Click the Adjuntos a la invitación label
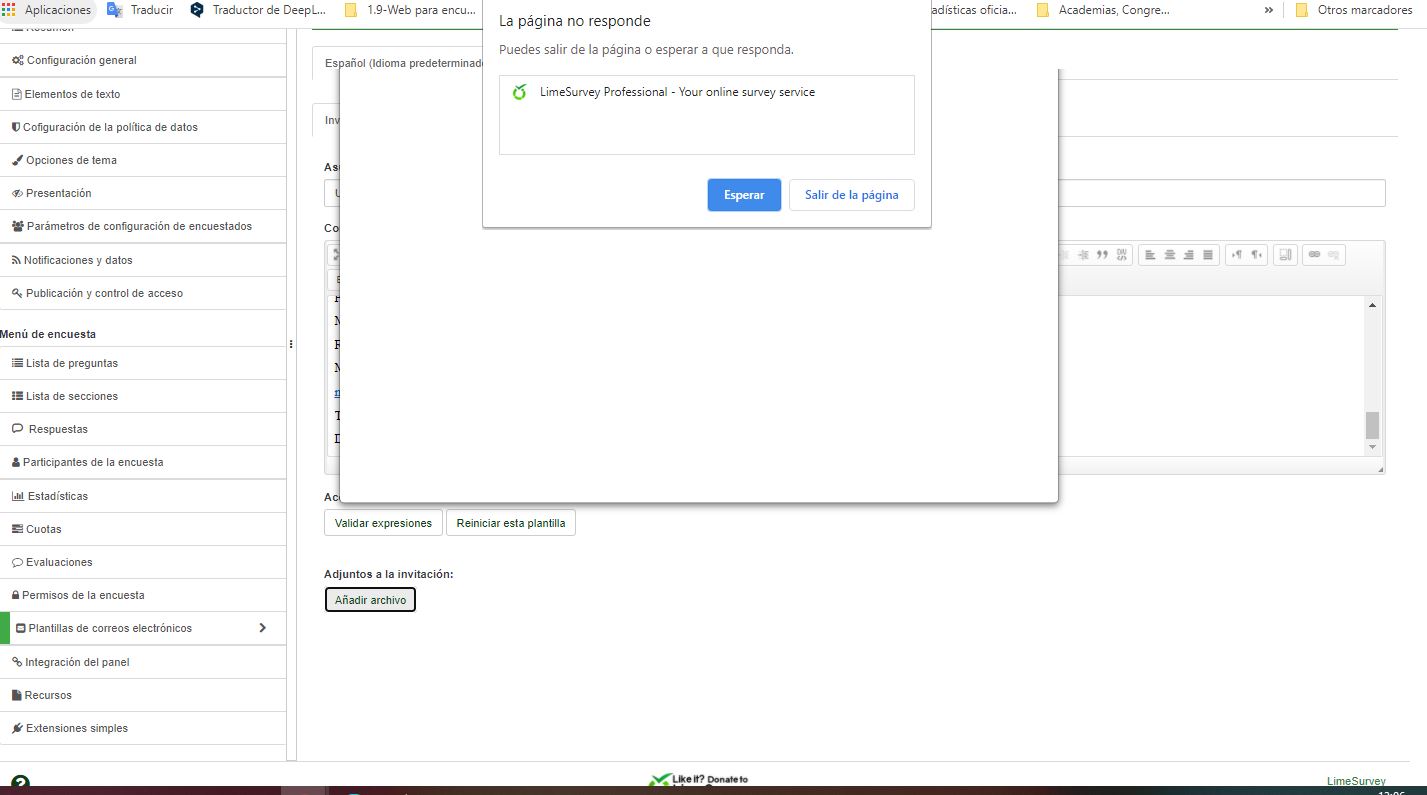The image size is (1427, 795). pos(389,574)
